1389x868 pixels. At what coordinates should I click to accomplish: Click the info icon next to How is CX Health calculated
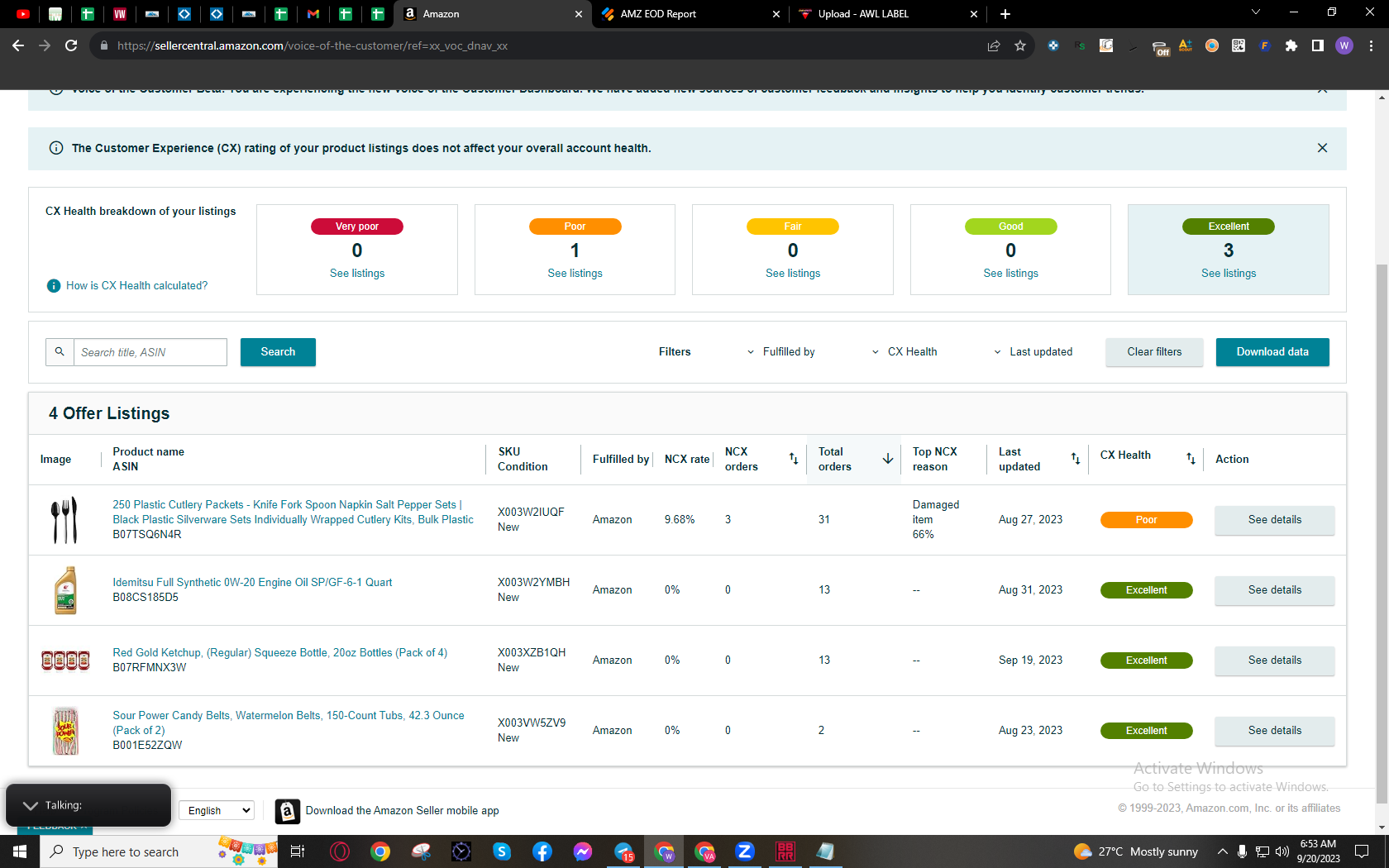click(54, 286)
